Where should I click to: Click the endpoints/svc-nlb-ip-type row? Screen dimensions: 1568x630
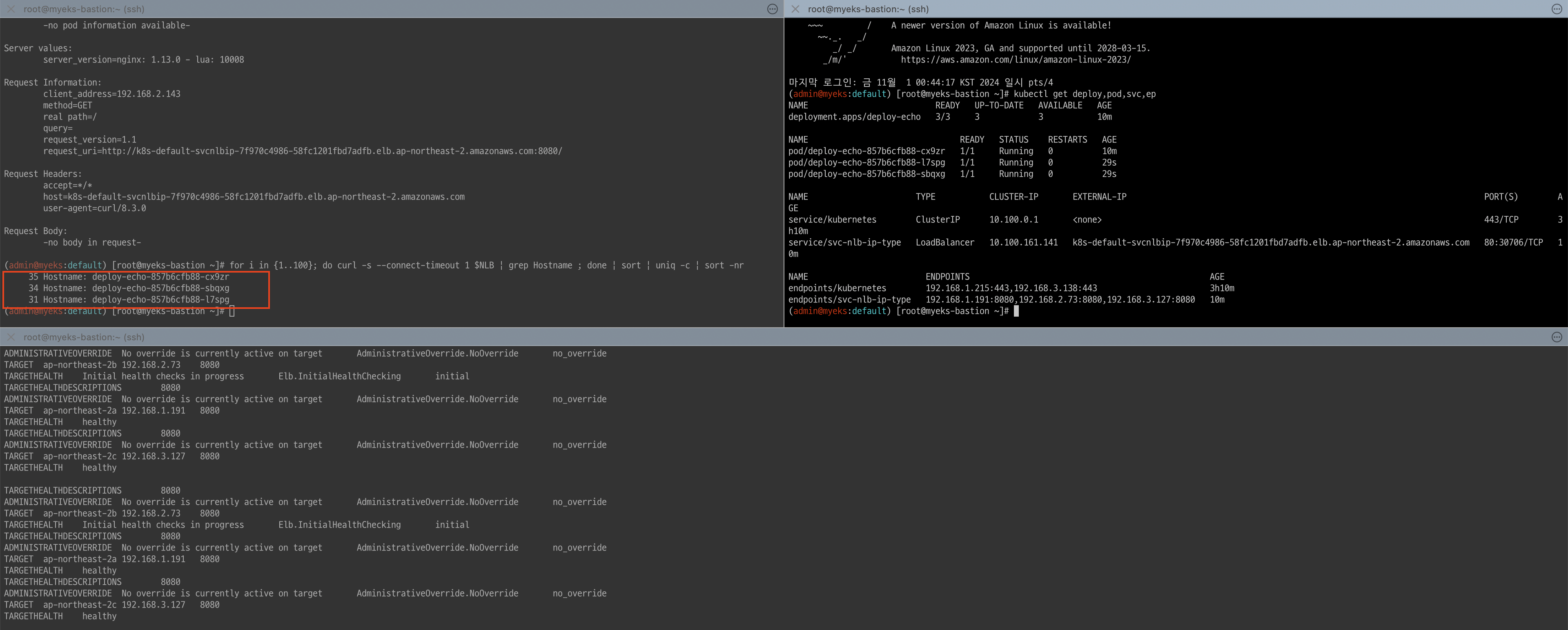tap(849, 300)
